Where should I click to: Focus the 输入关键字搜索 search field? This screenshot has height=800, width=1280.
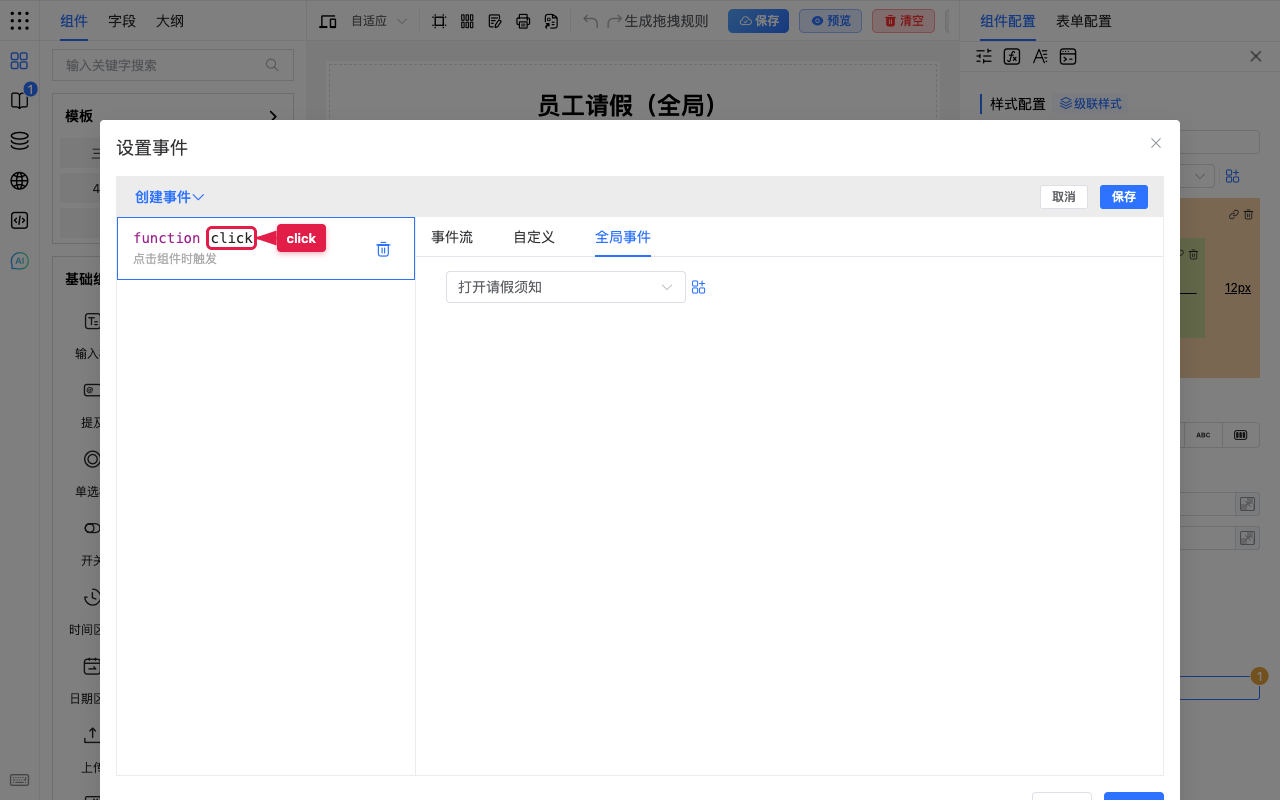click(x=173, y=65)
